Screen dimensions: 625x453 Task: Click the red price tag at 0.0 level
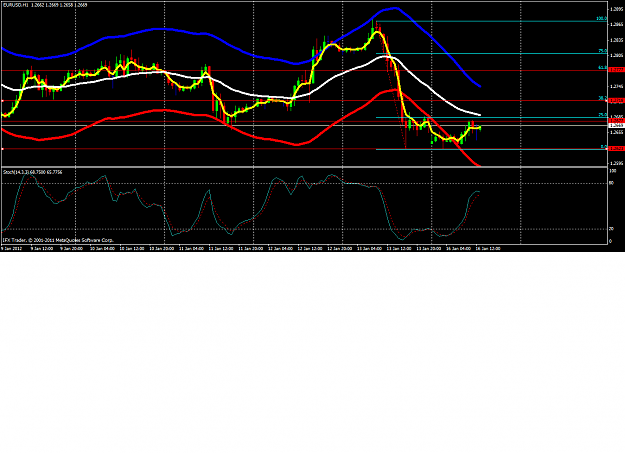pos(616,148)
